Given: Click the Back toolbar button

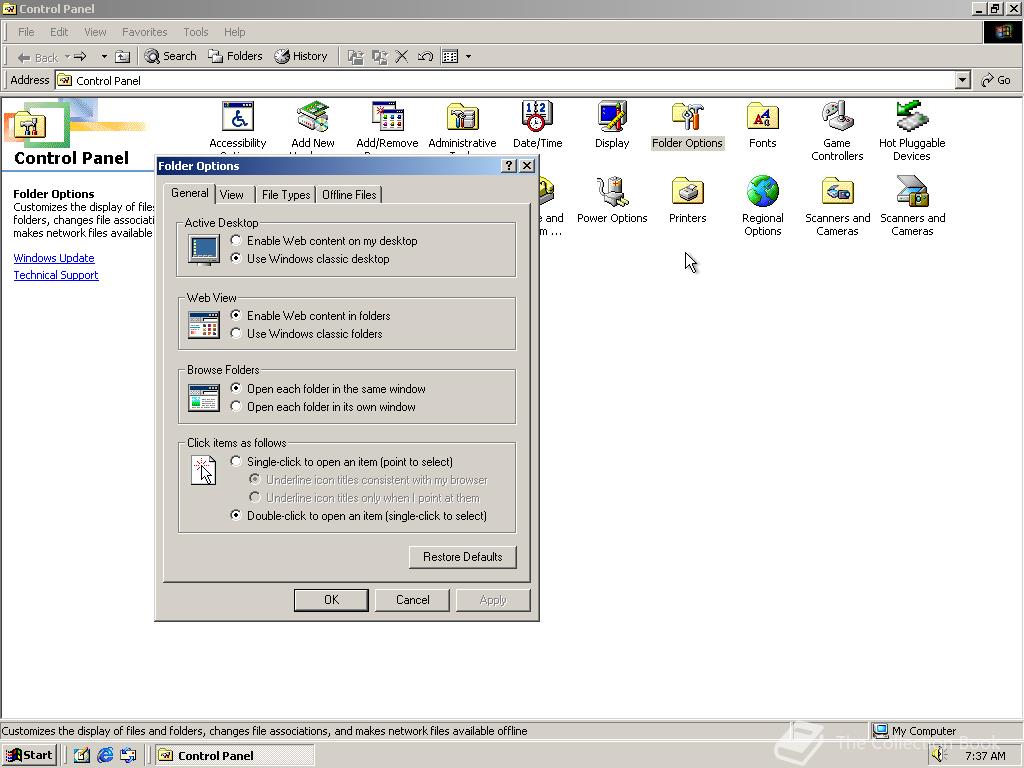Looking at the screenshot, I should point(37,57).
